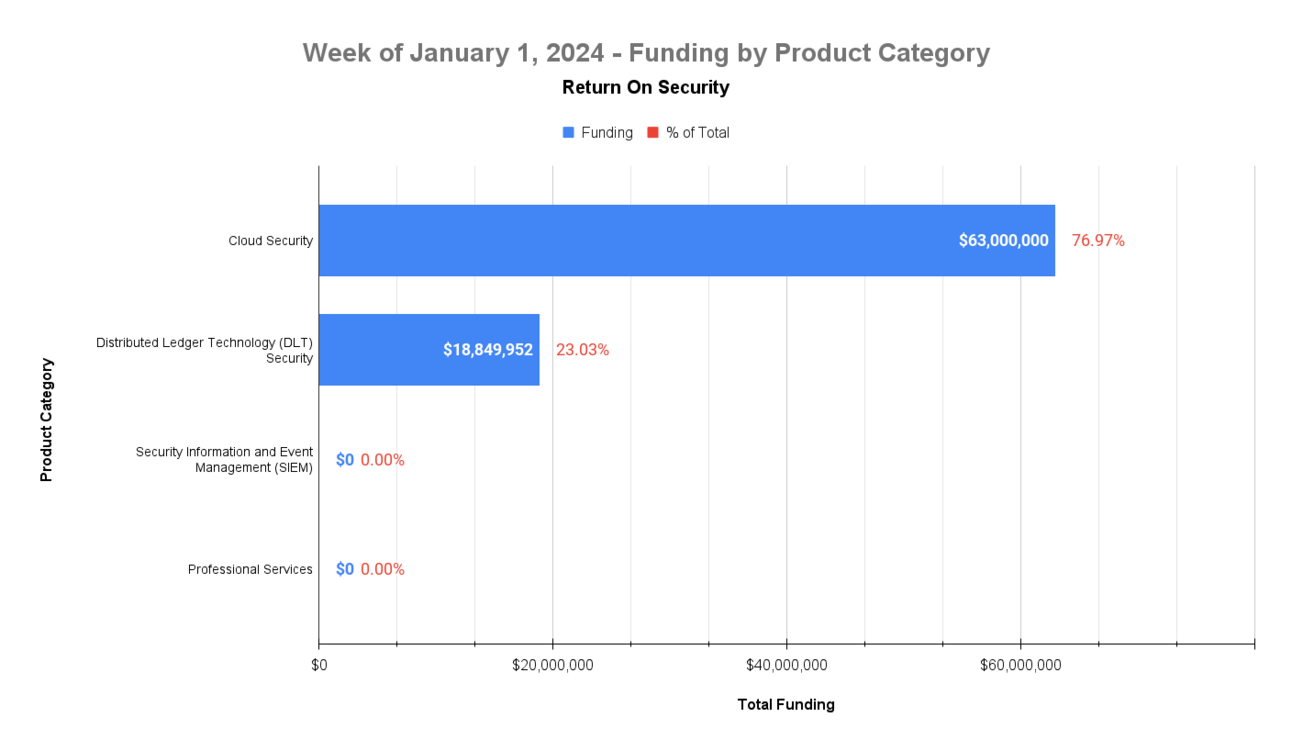Screen dimensions: 1292x751
Task: Click the blue Funding legend swatch
Action: (568, 132)
